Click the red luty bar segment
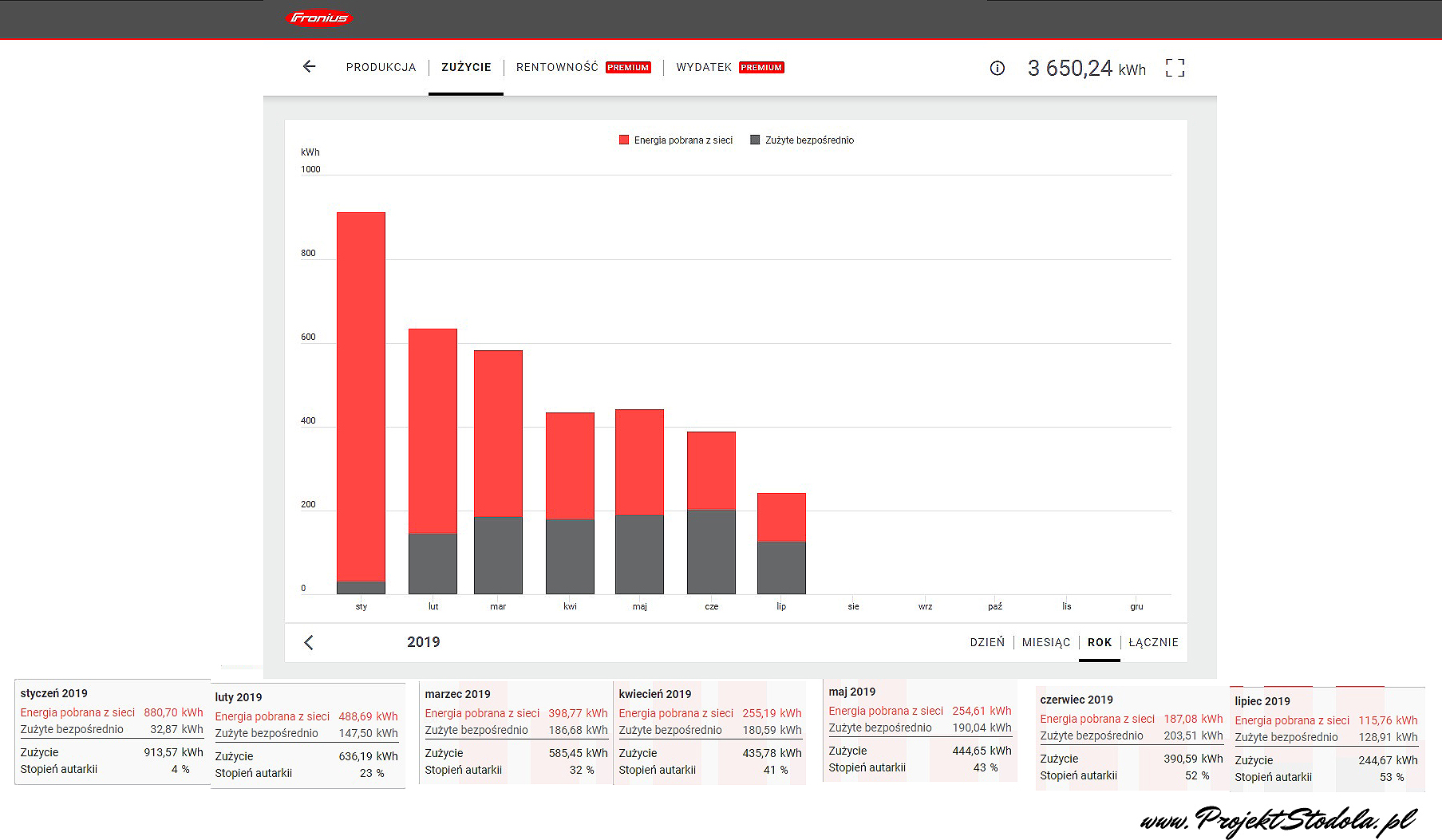1442x840 pixels. (433, 431)
